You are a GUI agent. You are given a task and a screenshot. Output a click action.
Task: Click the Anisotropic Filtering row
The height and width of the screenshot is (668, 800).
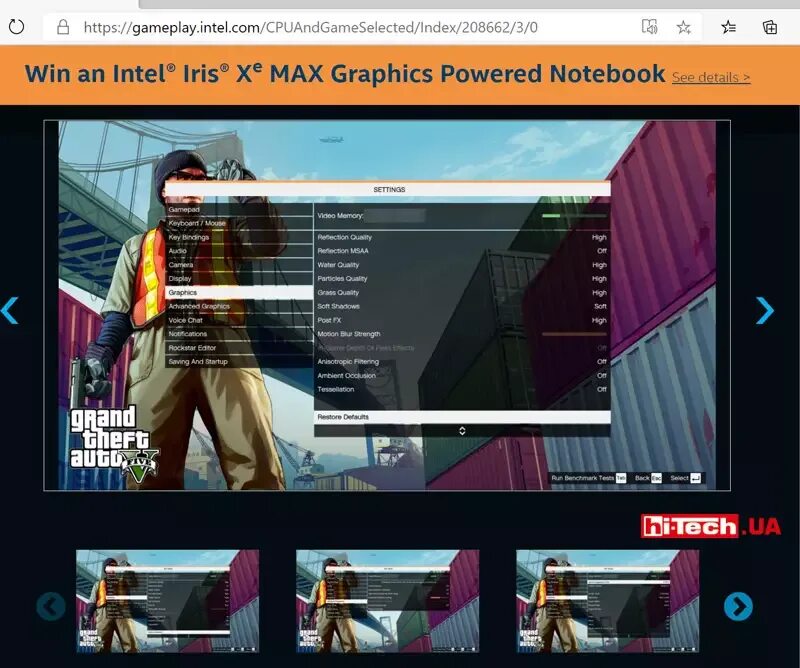[462, 361]
